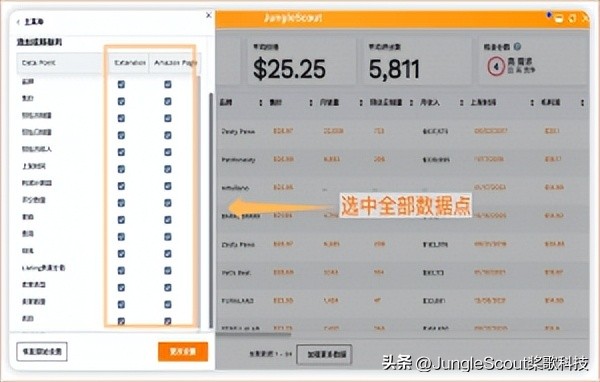
Task: Click the share icon in JungleScout title bar
Action: pos(572,18)
